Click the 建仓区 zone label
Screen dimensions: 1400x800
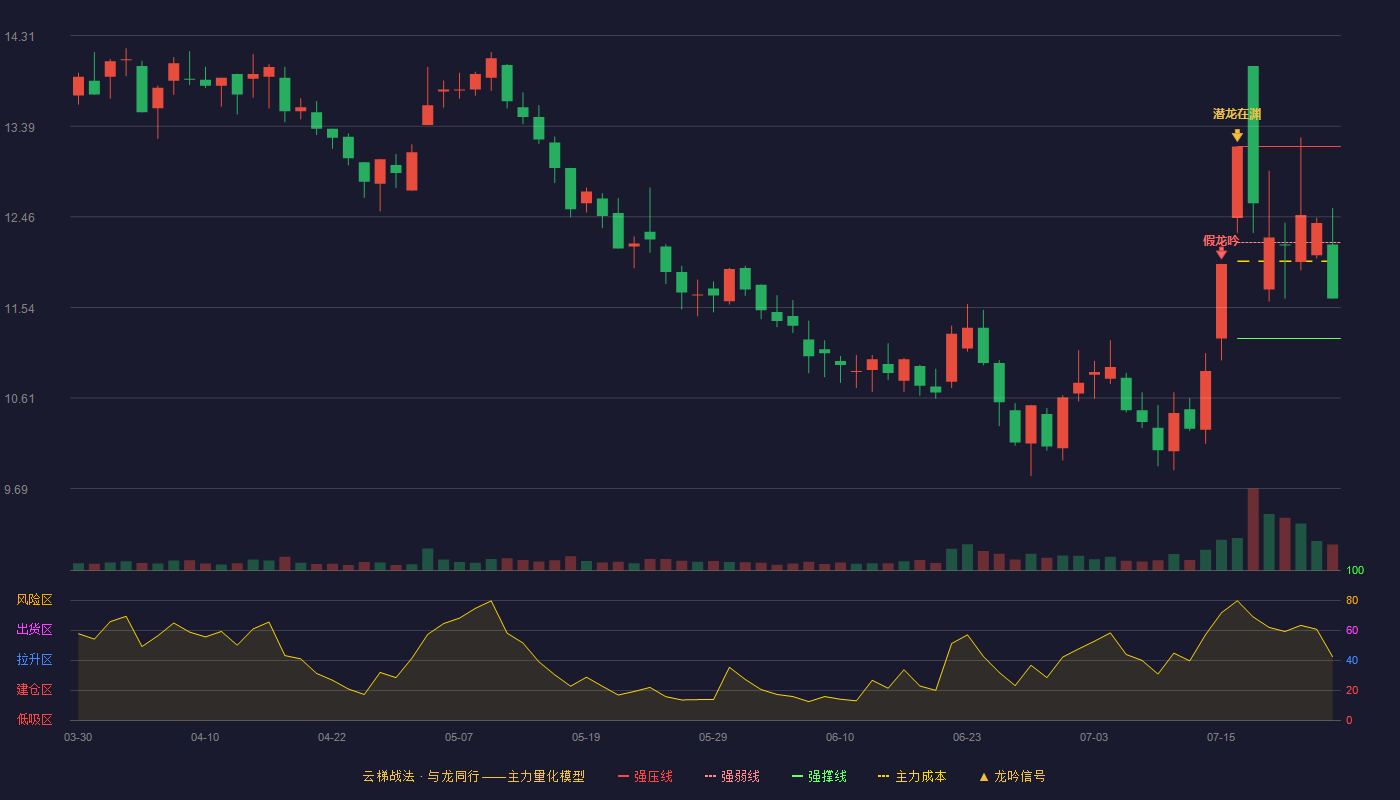(35, 690)
